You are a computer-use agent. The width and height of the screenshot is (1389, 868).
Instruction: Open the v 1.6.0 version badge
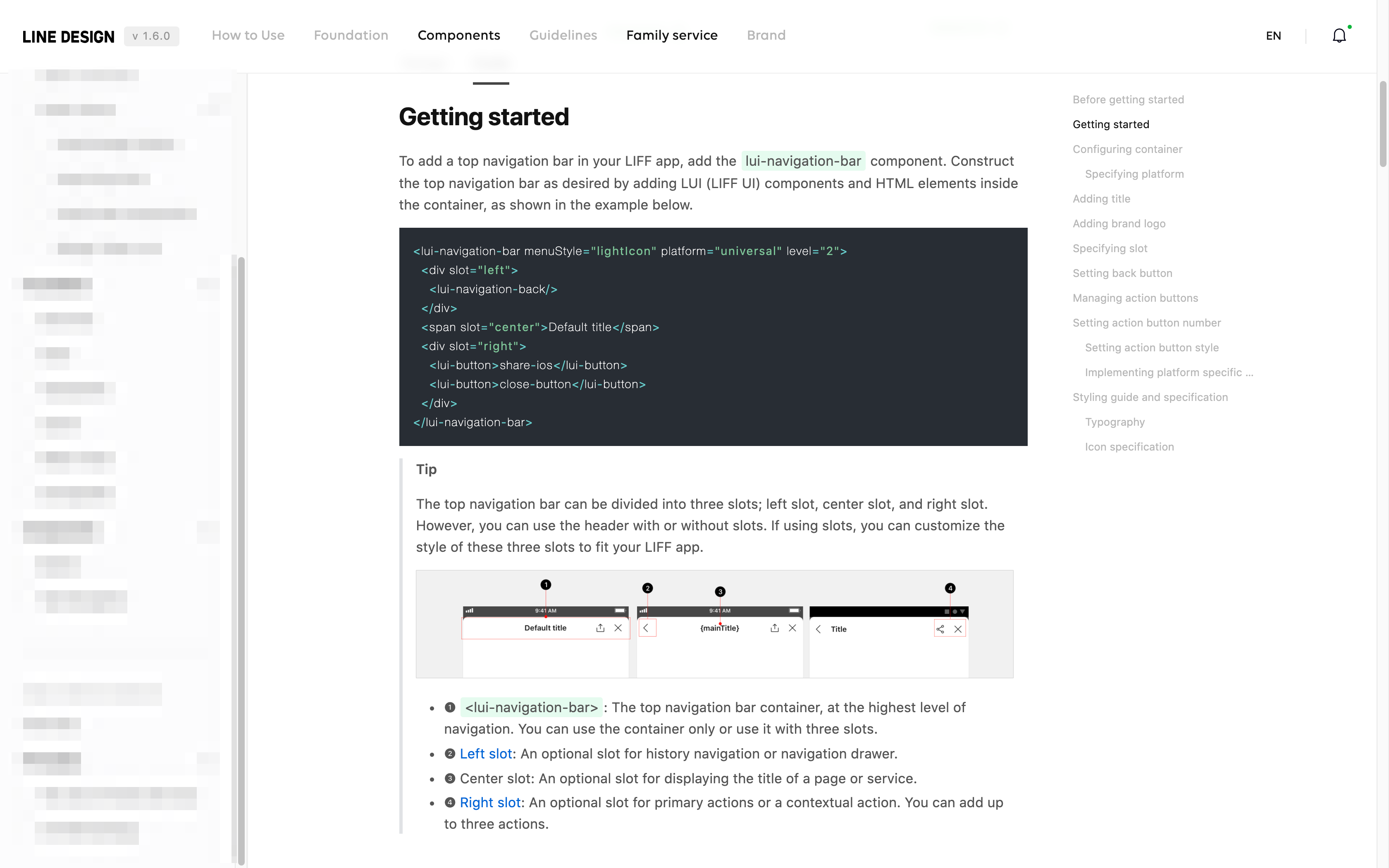tap(152, 36)
